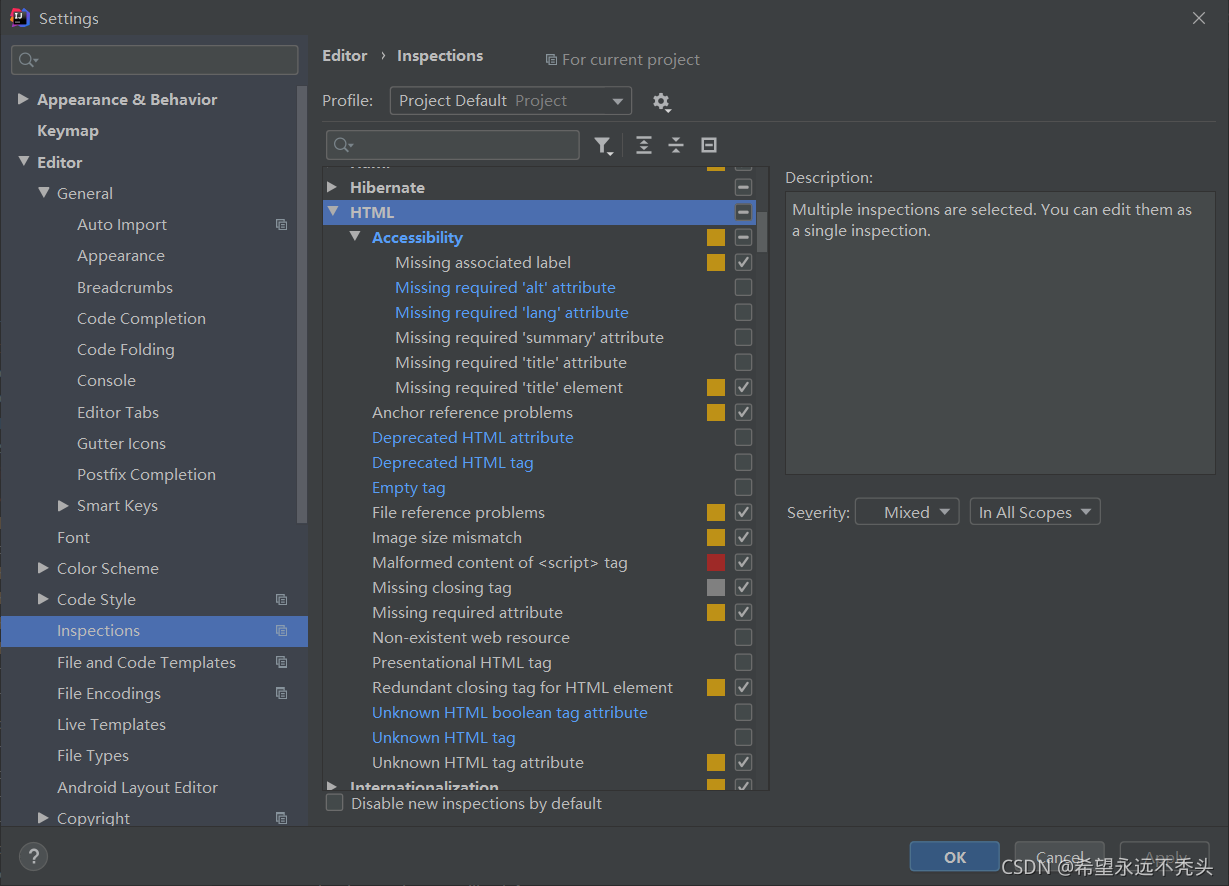This screenshot has width=1229, height=886.
Task: Open Postfix Completion settings
Action: click(x=146, y=474)
